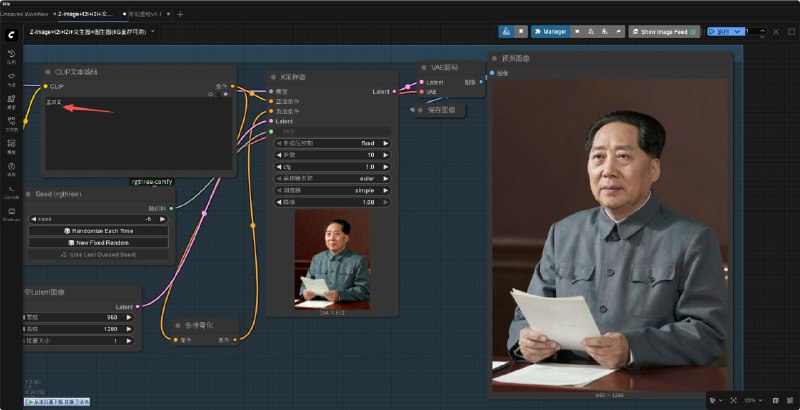The image size is (800, 410).
Task: Switch to the Unsaved Workflow tab
Action: point(26,14)
